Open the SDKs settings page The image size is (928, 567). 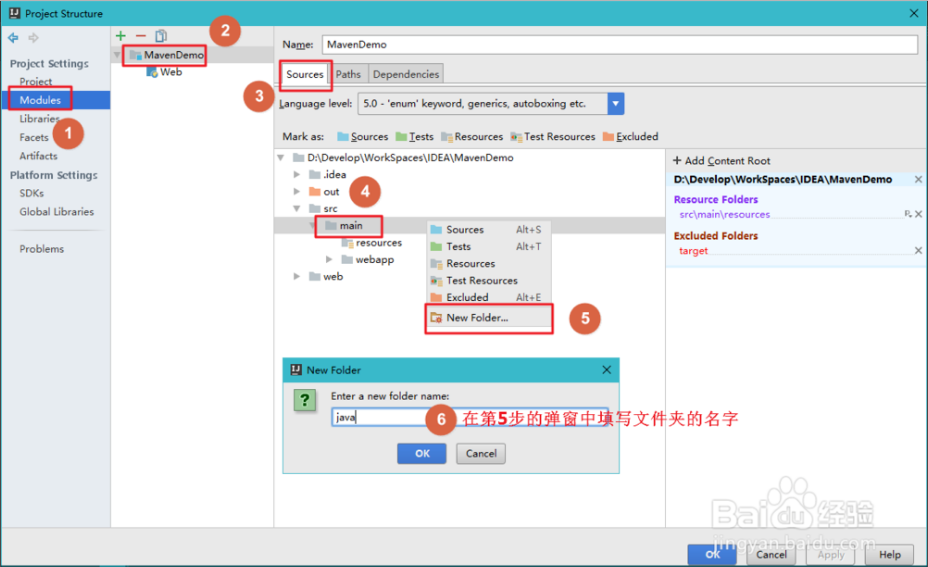(31, 194)
